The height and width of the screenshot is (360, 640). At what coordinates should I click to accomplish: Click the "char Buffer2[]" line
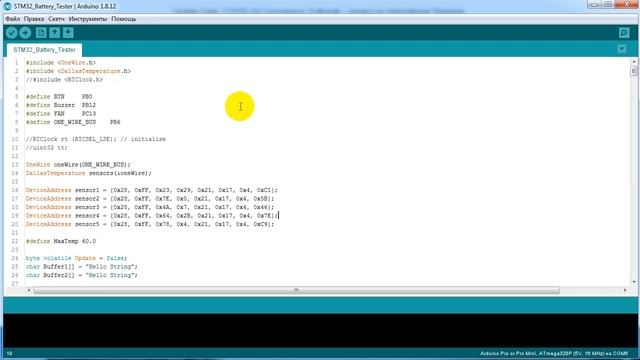point(82,275)
